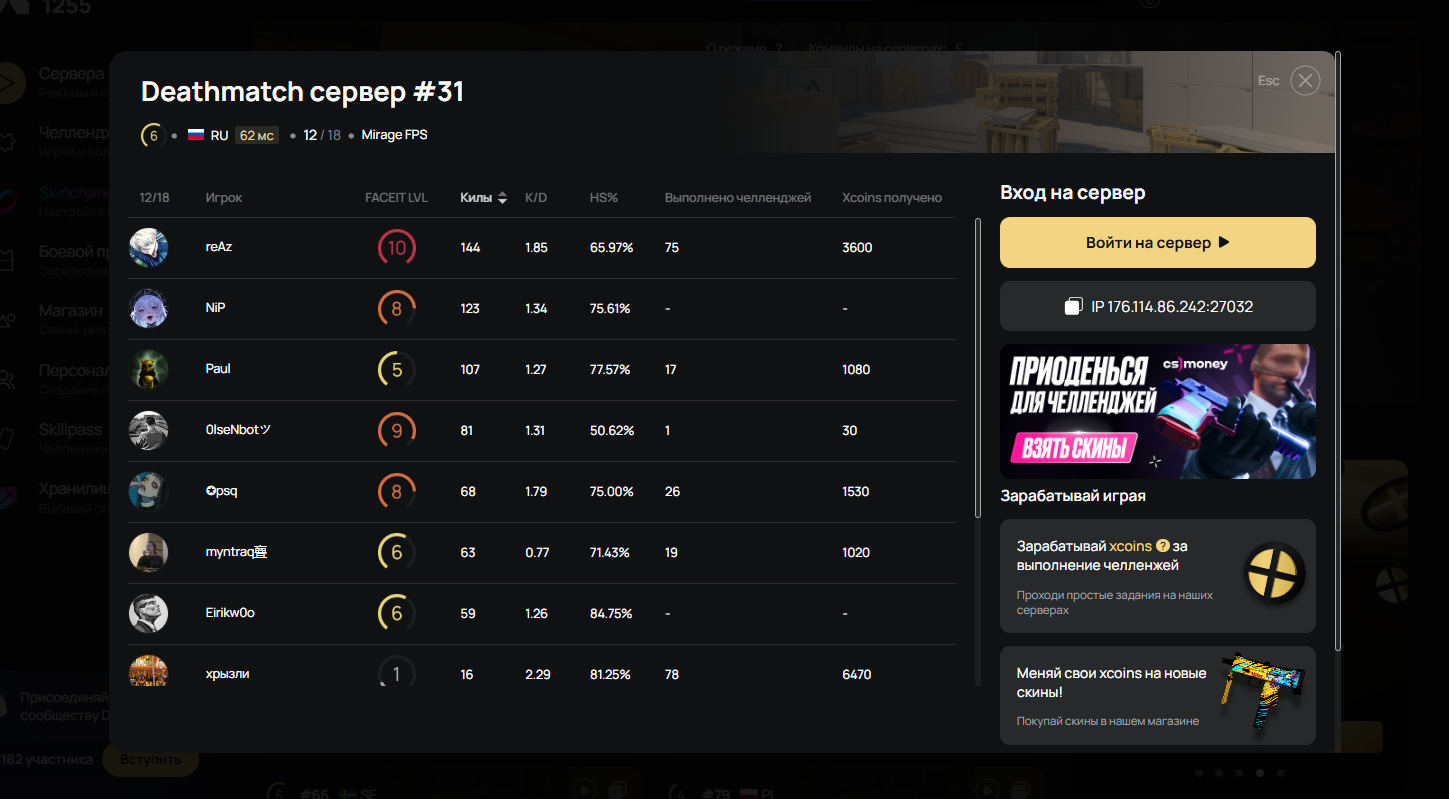Open Skillpass in the sidebar behind the dialog

pos(70,429)
